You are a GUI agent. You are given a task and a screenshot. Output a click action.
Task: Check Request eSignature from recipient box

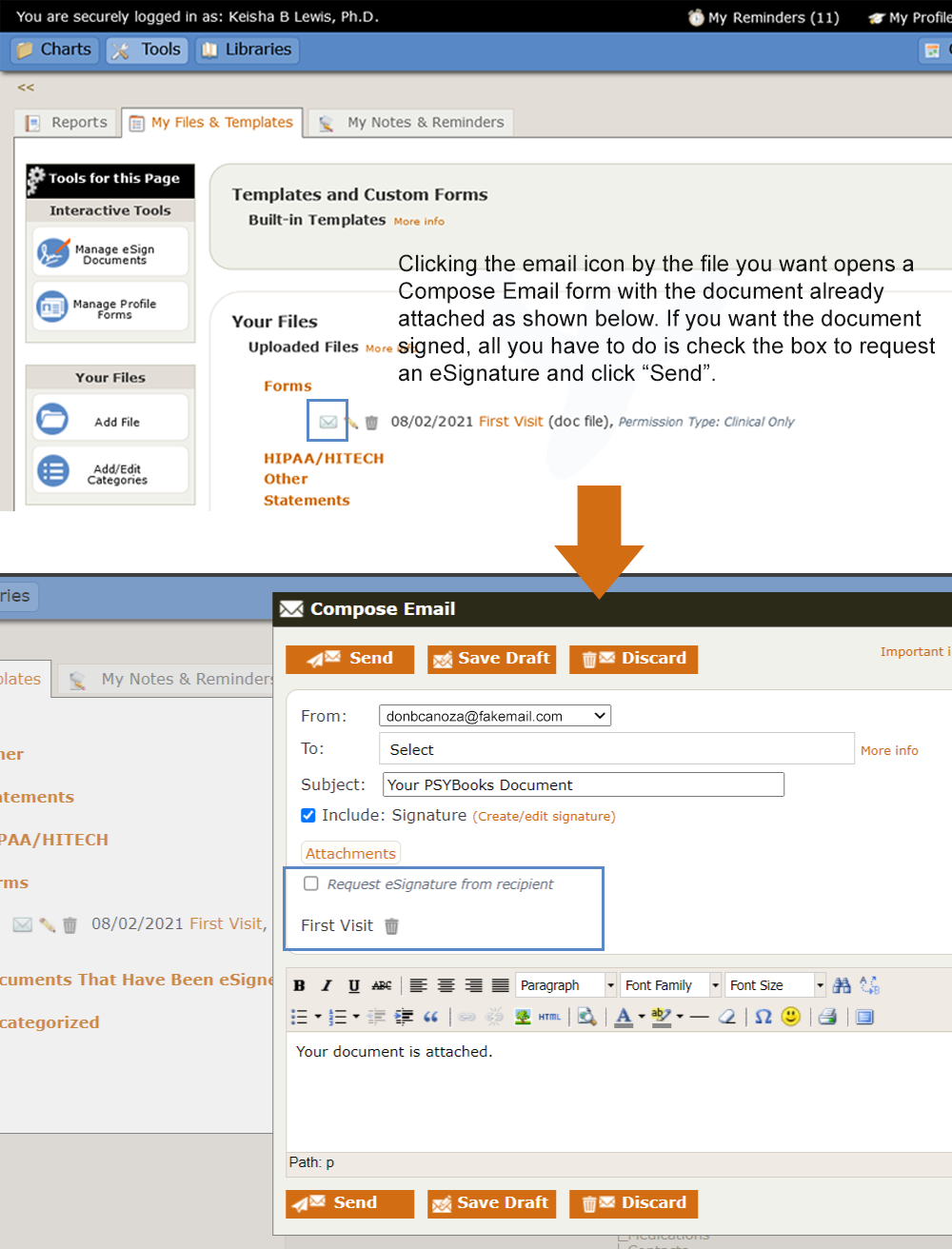(x=310, y=883)
